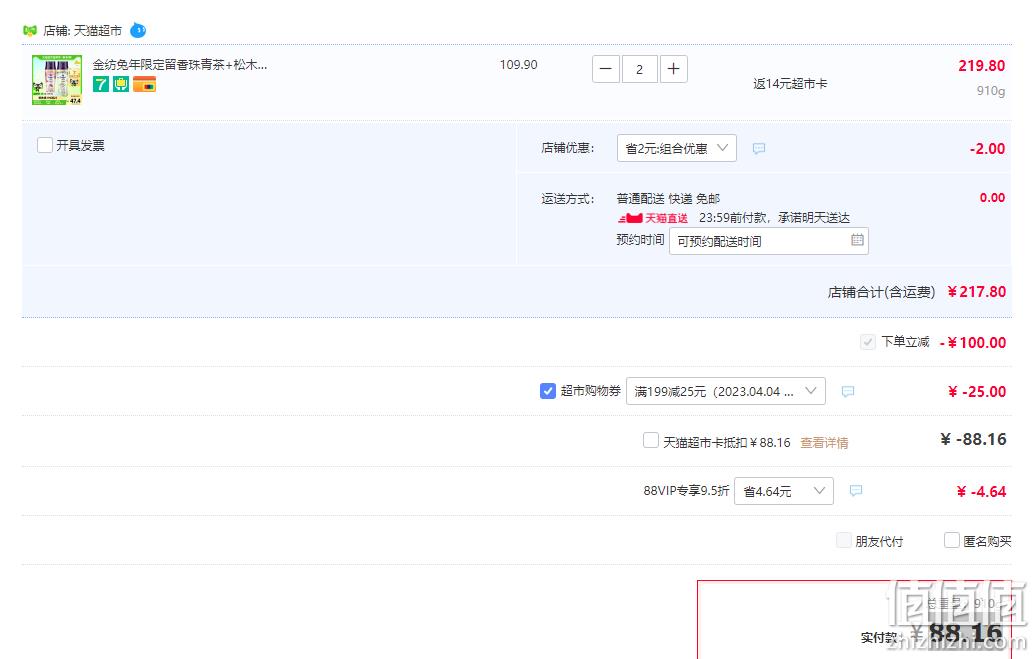Click the 可预约配送时间 scheduling field
Viewport: 1036px width, 659px height.
click(768, 241)
